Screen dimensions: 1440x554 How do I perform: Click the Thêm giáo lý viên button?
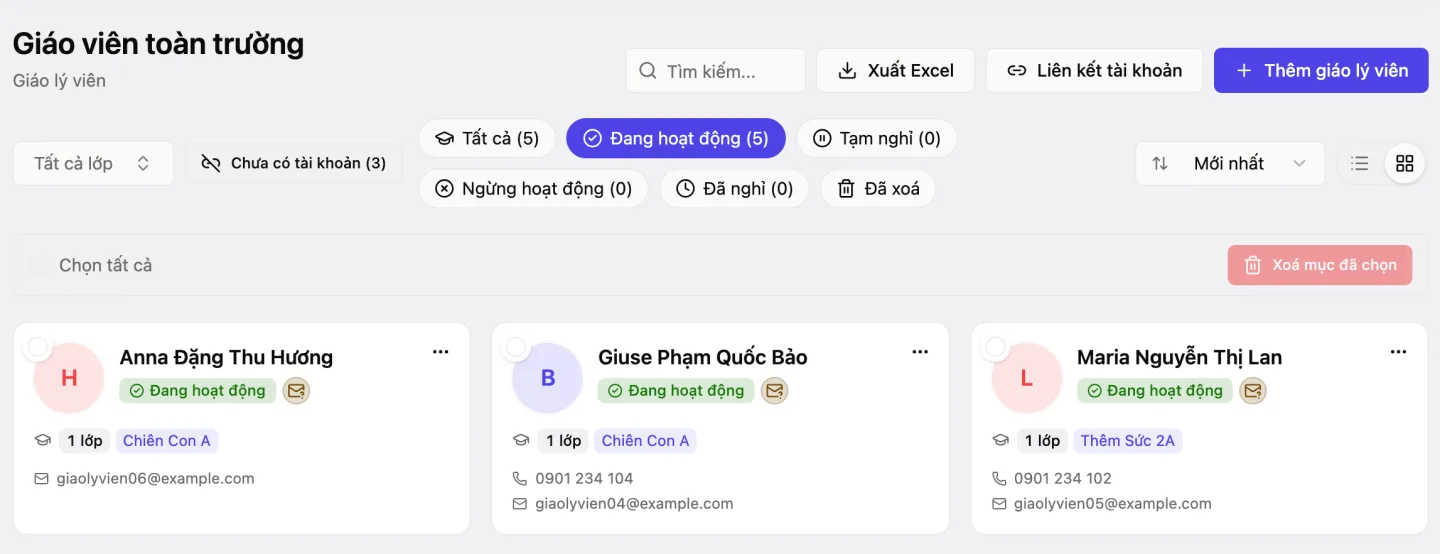point(1321,71)
